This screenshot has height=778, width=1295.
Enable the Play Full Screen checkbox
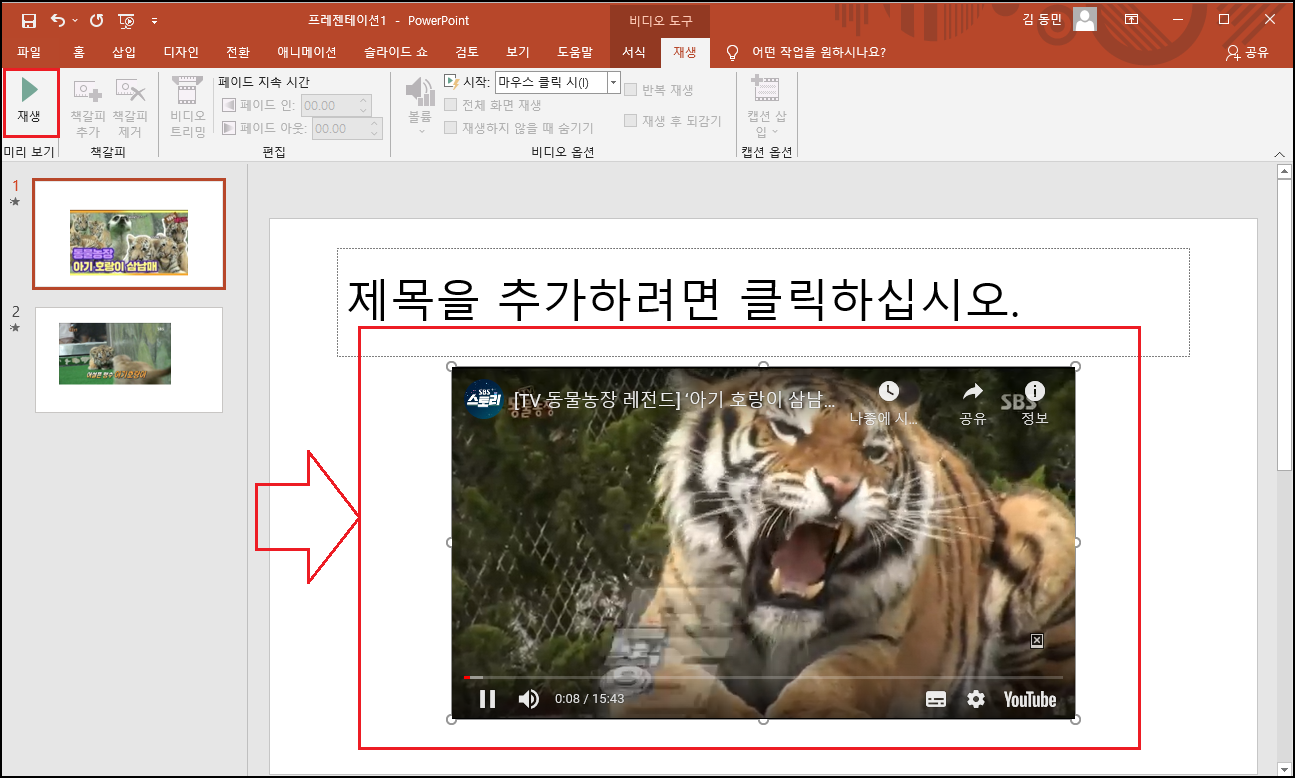[x=451, y=105]
